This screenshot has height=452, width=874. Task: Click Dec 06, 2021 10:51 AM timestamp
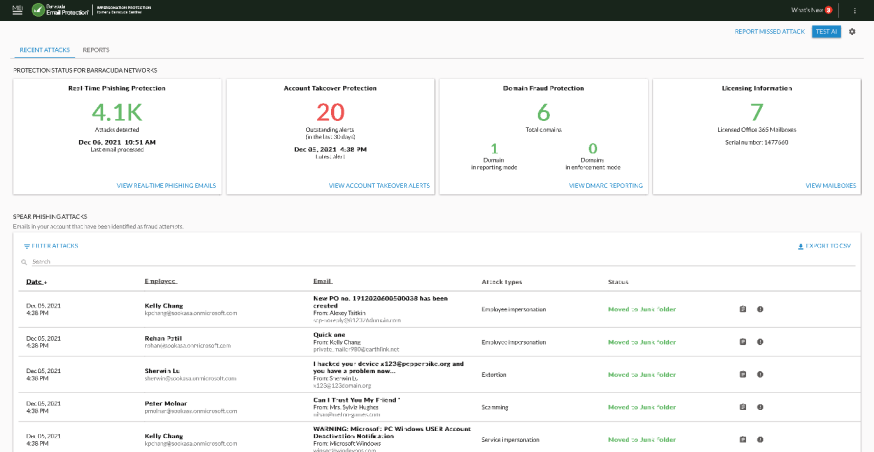point(117,142)
